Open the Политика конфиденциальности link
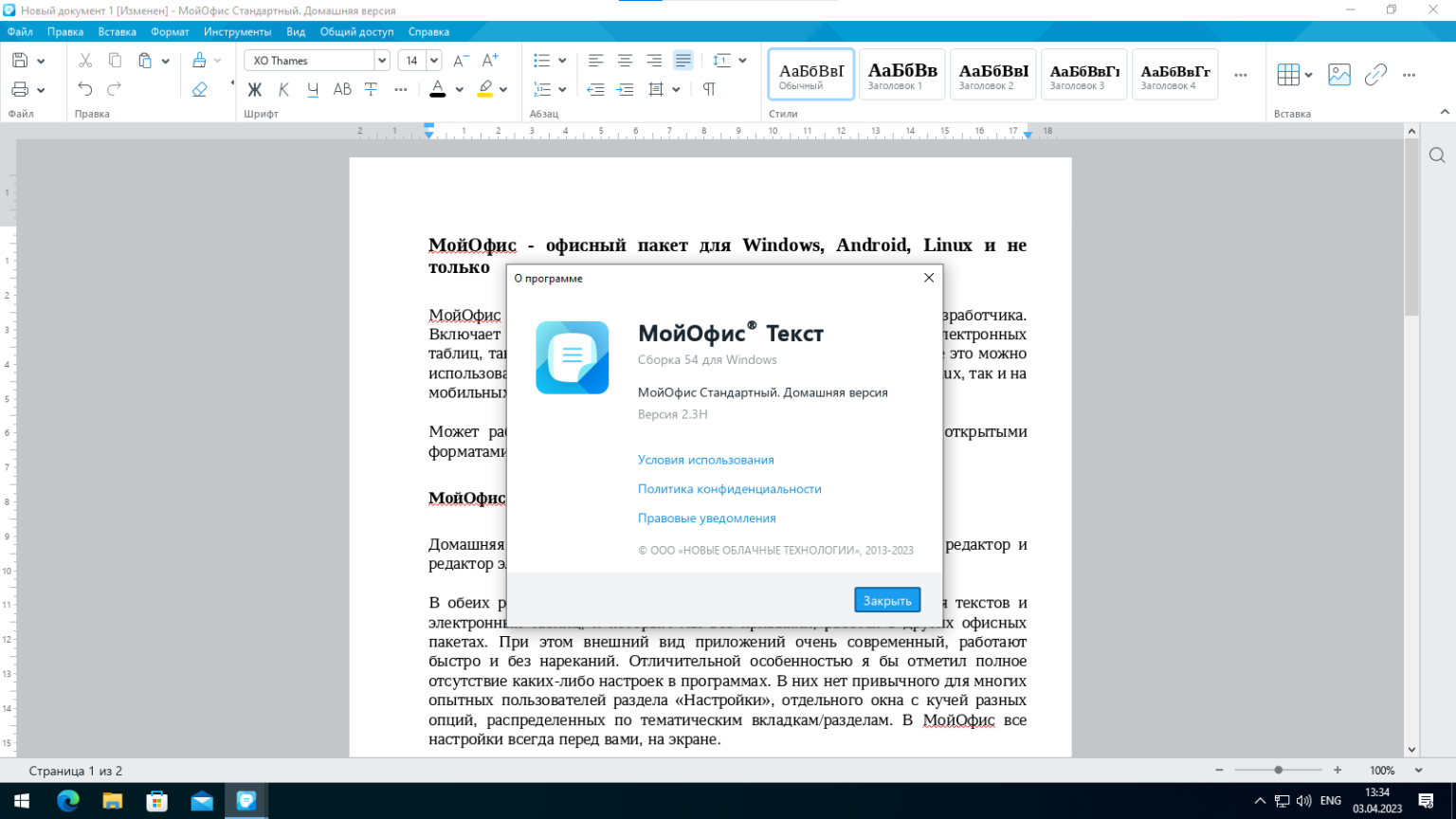The height and width of the screenshot is (819, 1456). 729,489
